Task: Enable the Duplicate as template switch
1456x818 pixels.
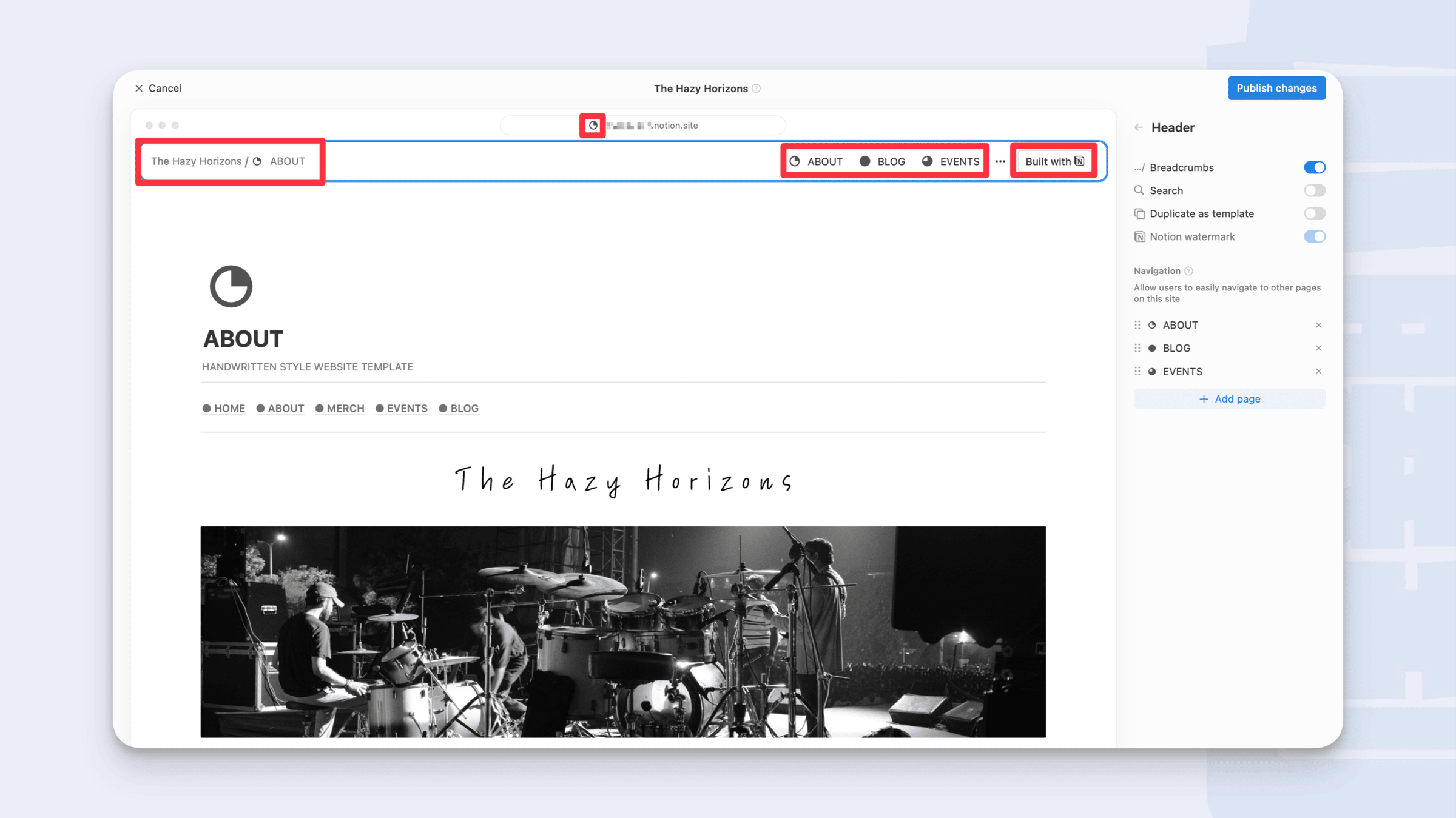Action: (1315, 213)
